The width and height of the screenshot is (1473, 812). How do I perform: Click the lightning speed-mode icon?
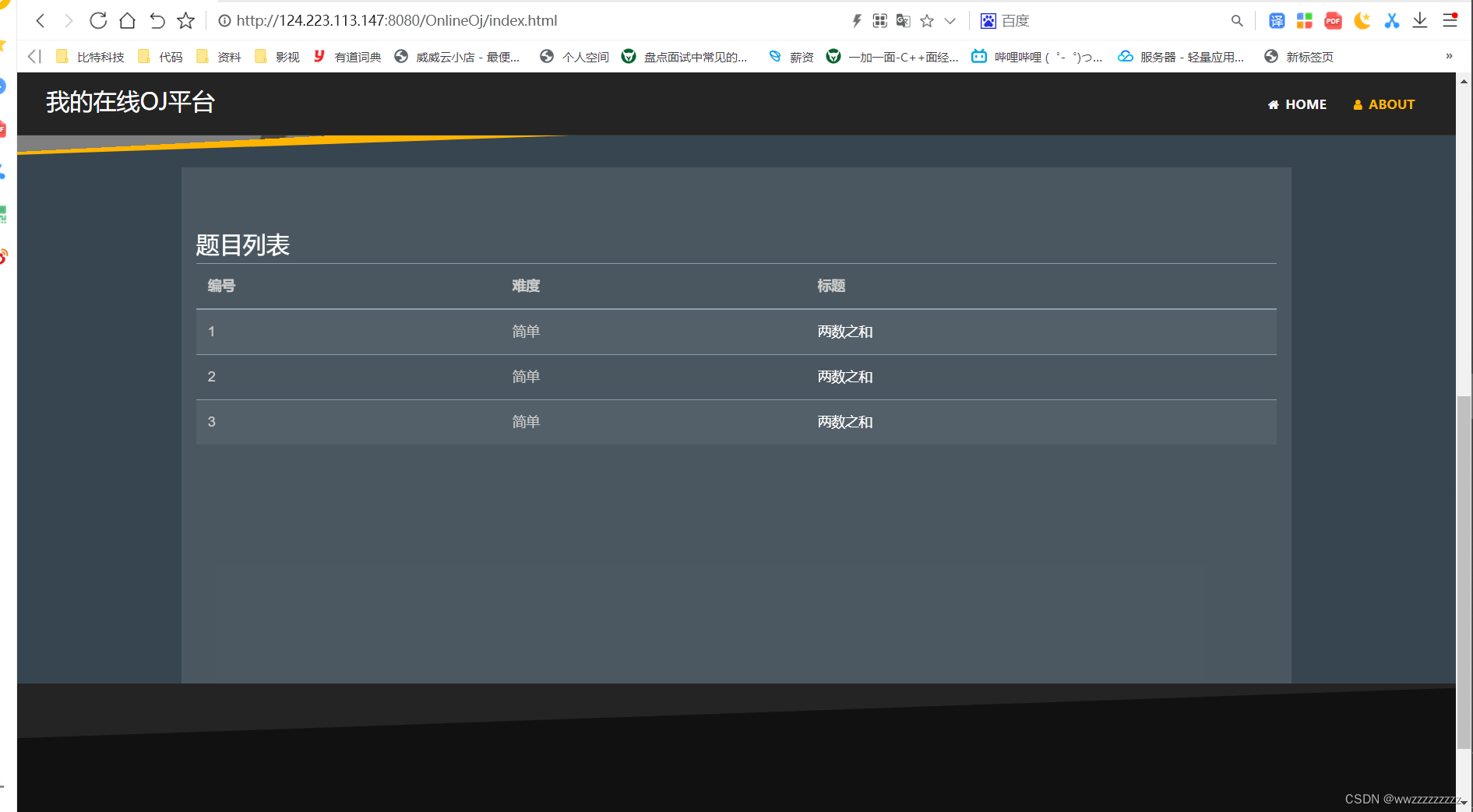pos(857,21)
